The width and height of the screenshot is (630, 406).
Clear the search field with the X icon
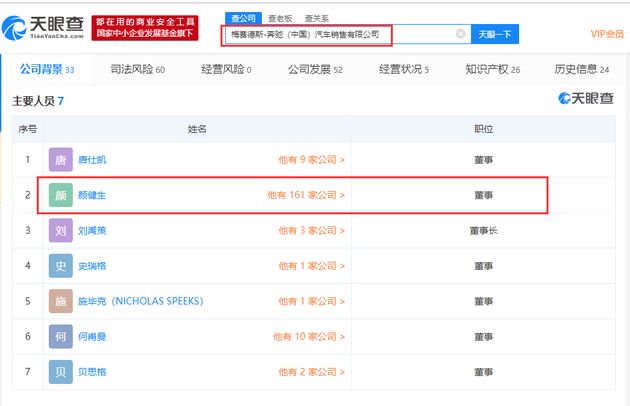pos(460,34)
